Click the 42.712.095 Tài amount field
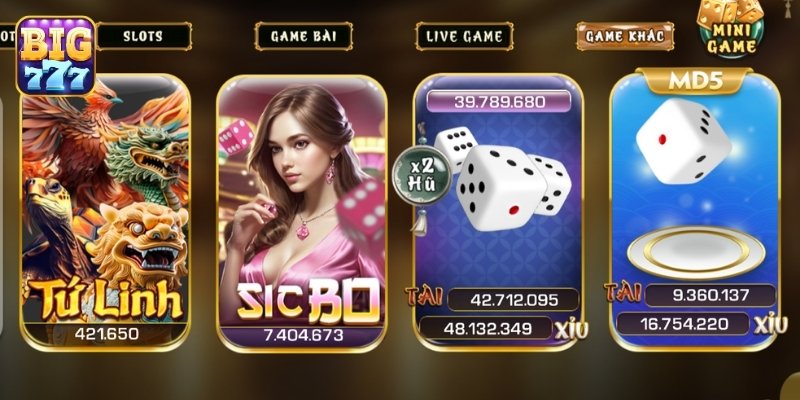The height and width of the screenshot is (400, 800). tap(513, 299)
